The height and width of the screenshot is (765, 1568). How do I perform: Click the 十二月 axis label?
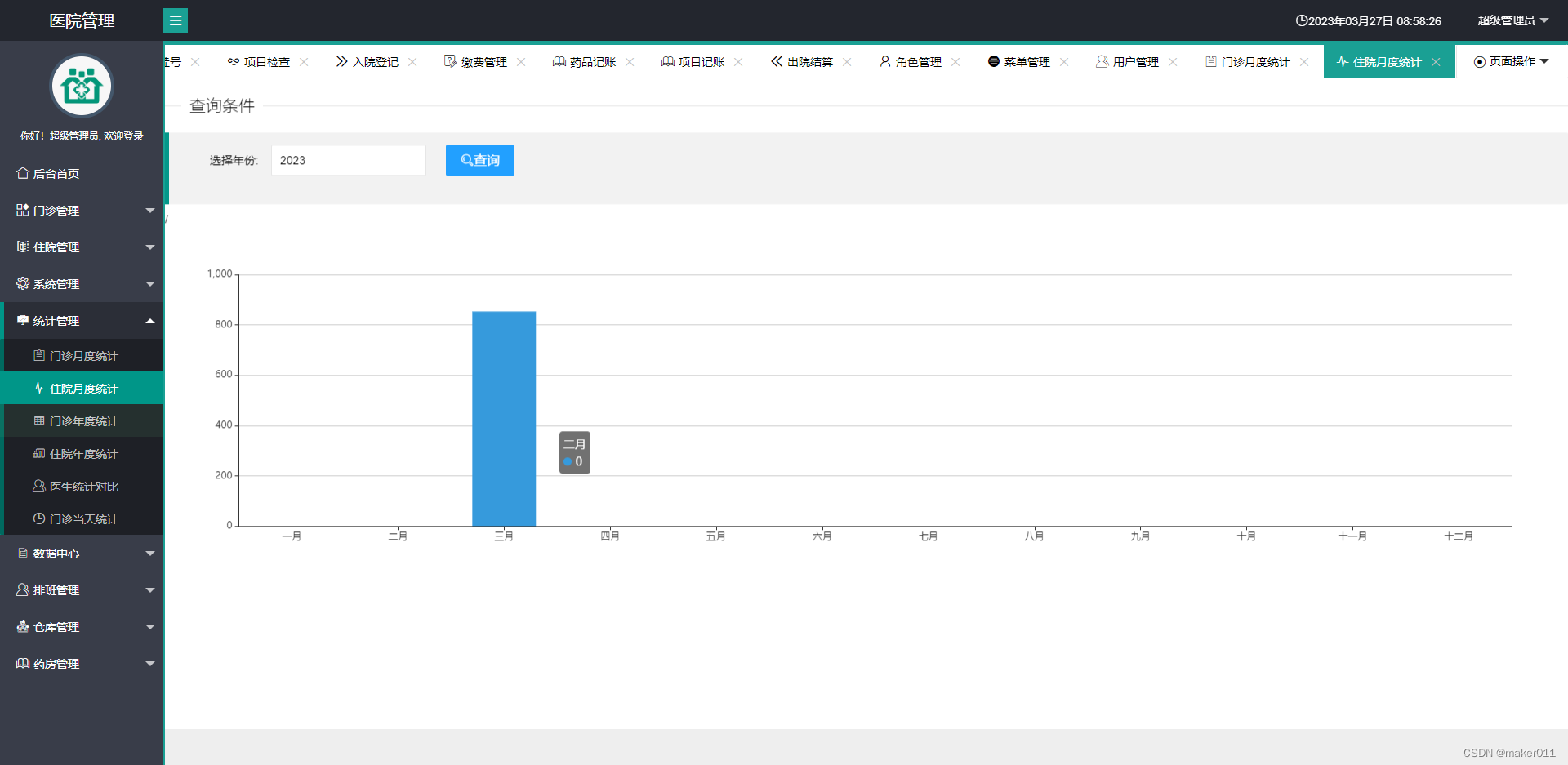pyautogui.click(x=1459, y=536)
